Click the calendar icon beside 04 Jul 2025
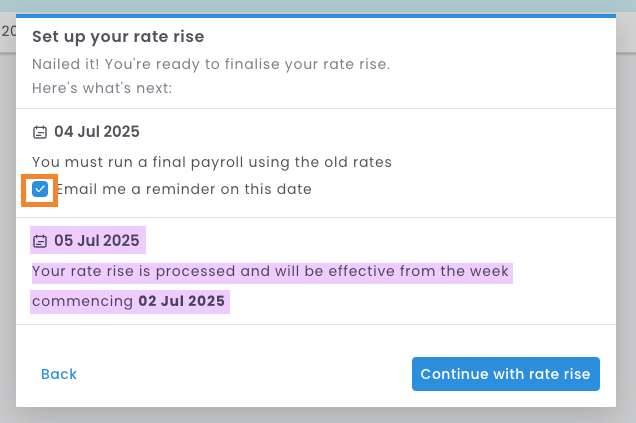 pos(40,132)
